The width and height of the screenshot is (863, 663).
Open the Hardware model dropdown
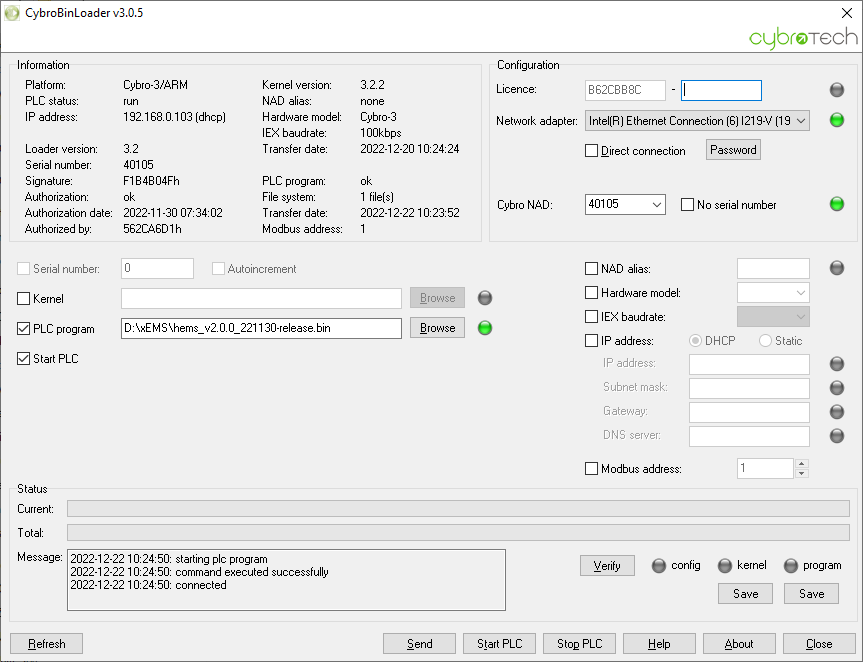800,293
